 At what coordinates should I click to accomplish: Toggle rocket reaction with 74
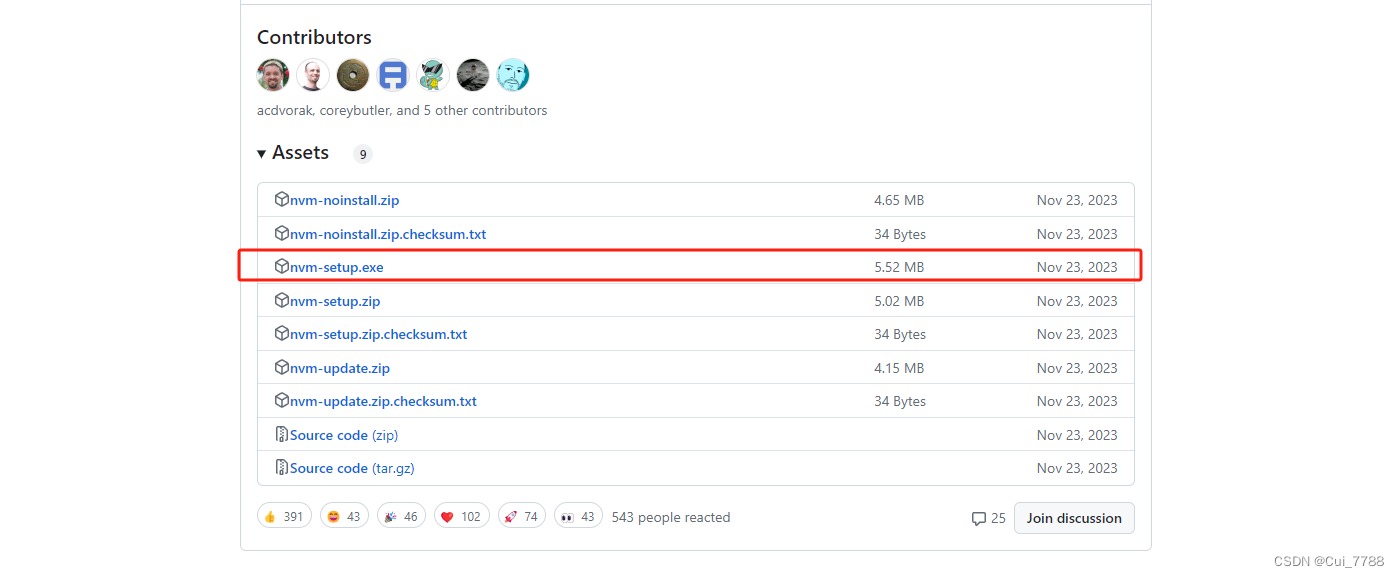522,517
